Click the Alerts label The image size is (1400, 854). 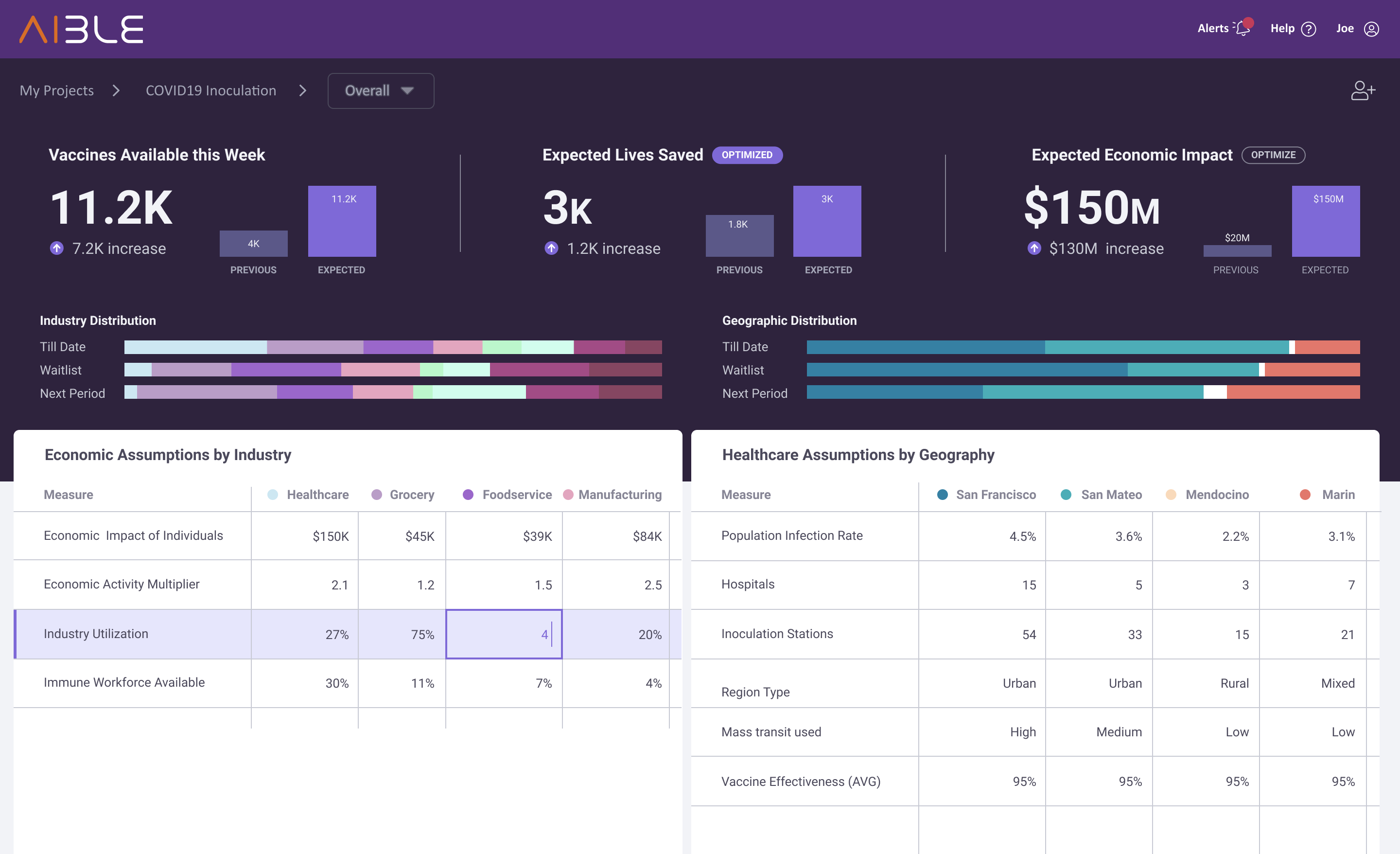tap(1213, 28)
